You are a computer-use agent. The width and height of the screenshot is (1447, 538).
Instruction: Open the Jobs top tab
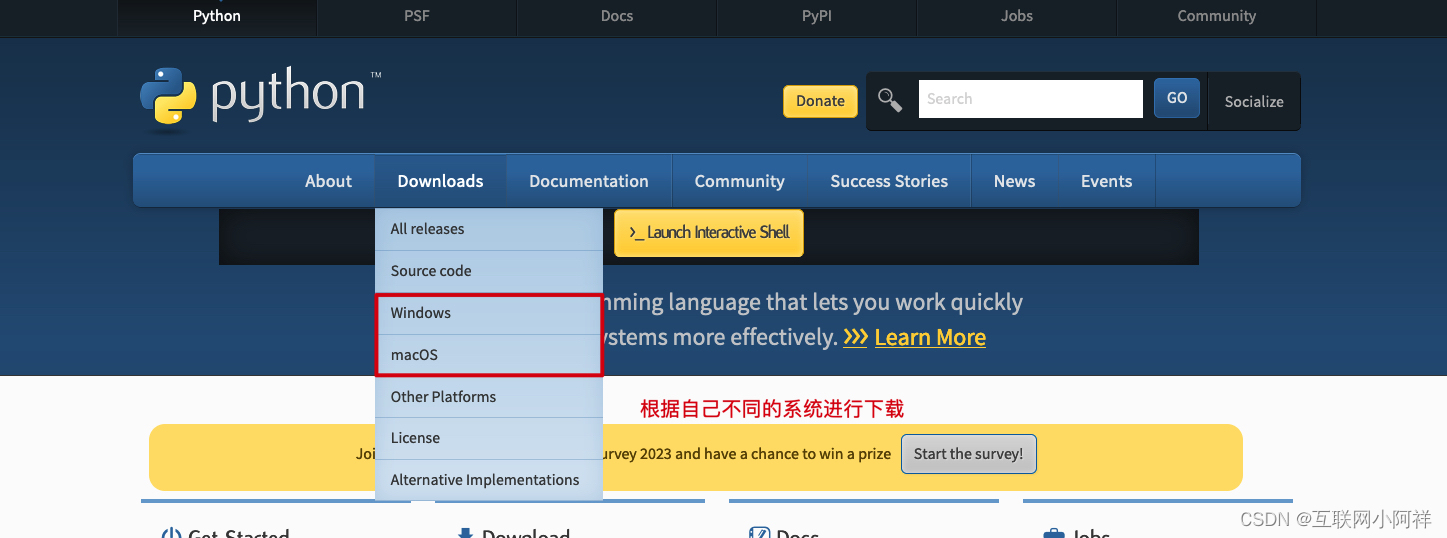click(1017, 16)
